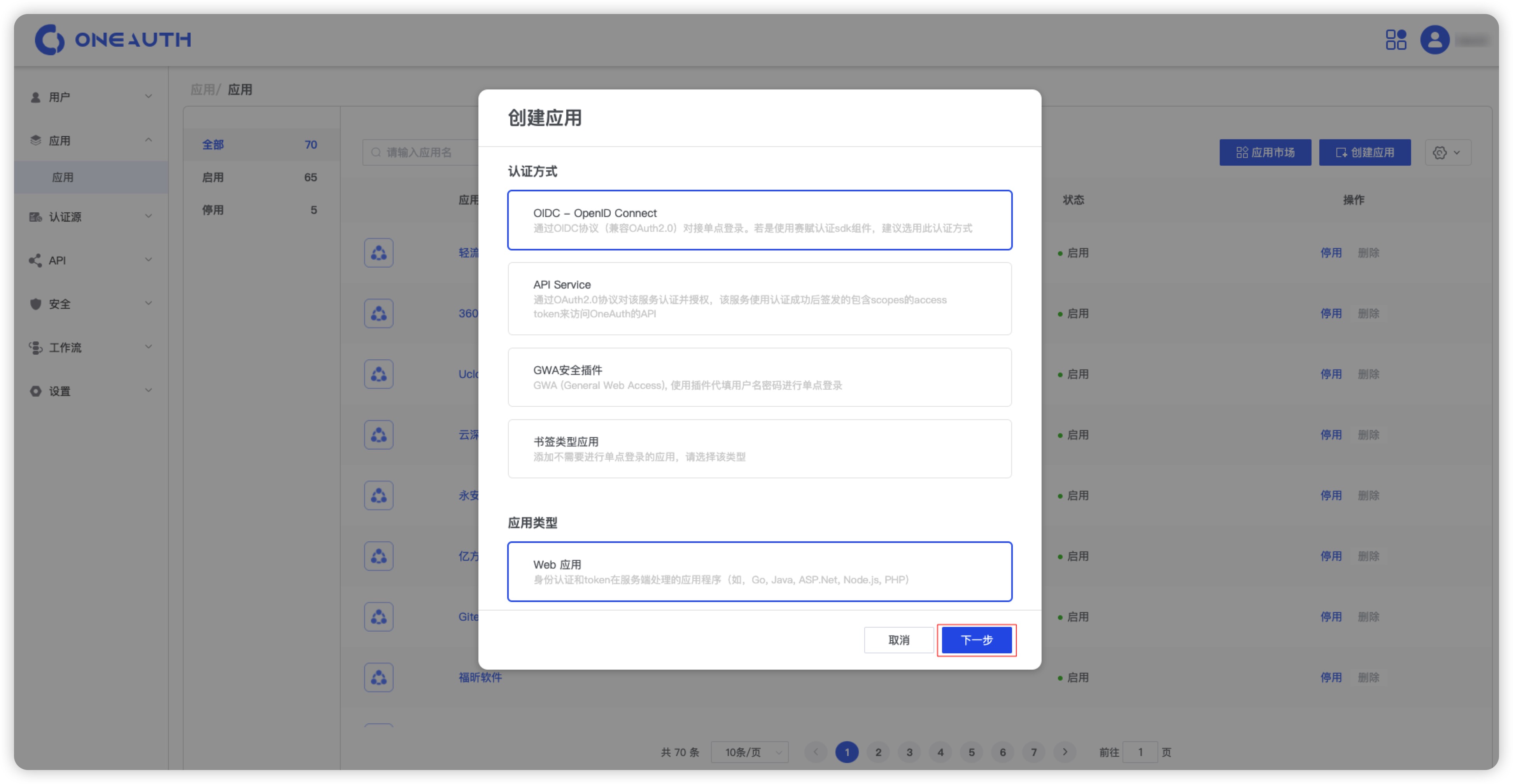
Task: Expand the 用户 sidebar menu chevron
Action: 149,96
